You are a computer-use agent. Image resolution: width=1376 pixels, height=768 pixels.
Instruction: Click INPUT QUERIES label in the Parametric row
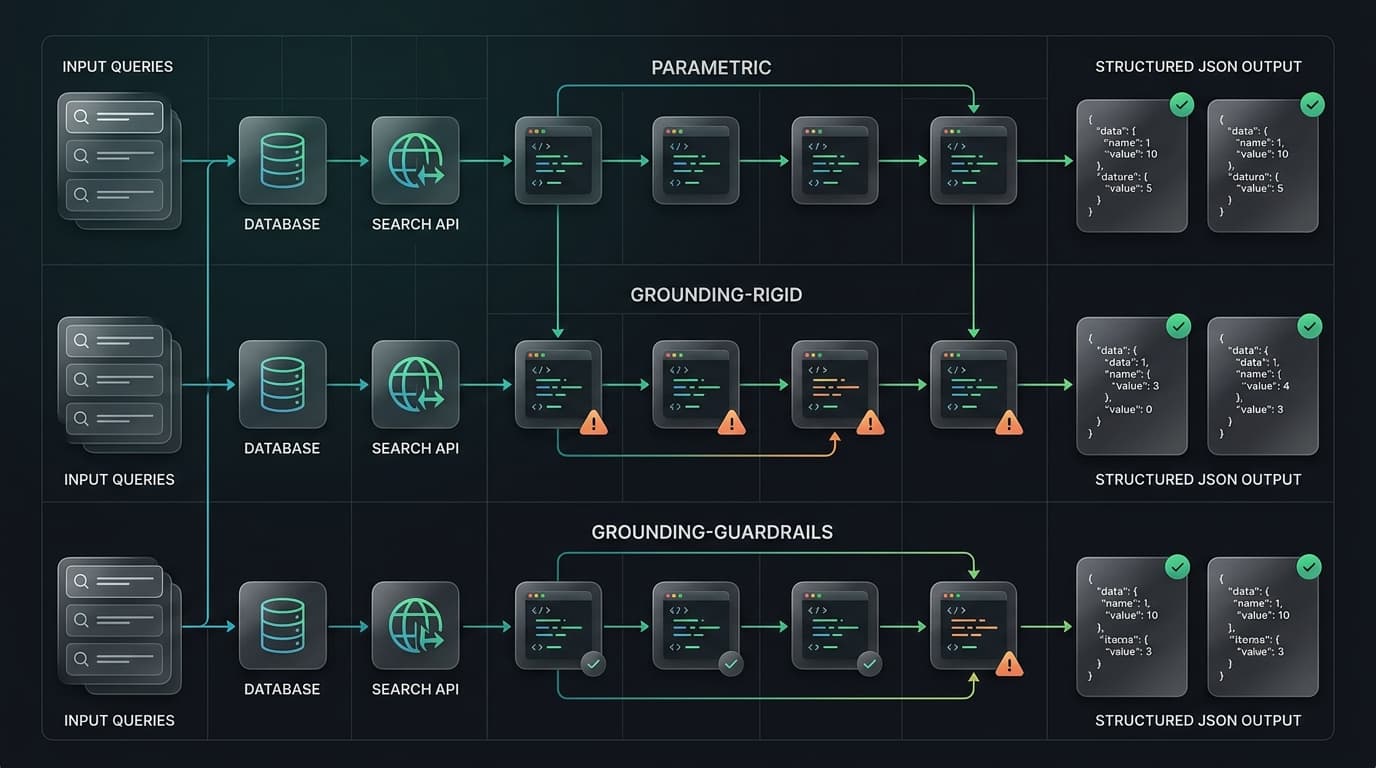click(118, 66)
